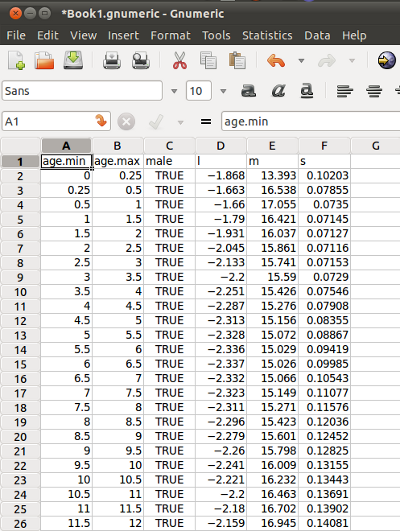Screen dimensions: 400x531
Task: Select row 10 header
Action: 20,292
